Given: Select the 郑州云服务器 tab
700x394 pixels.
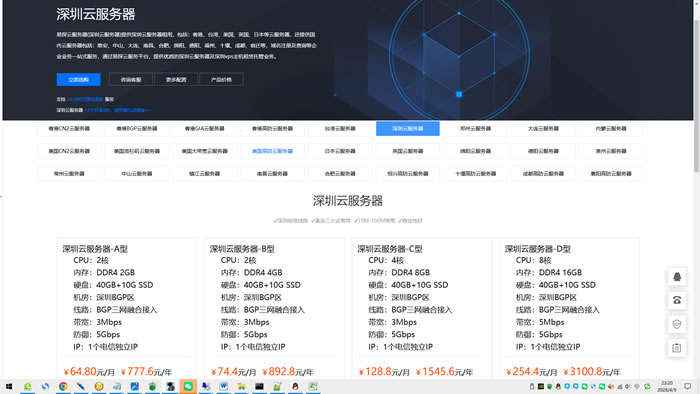Looking at the screenshot, I should click(475, 129).
